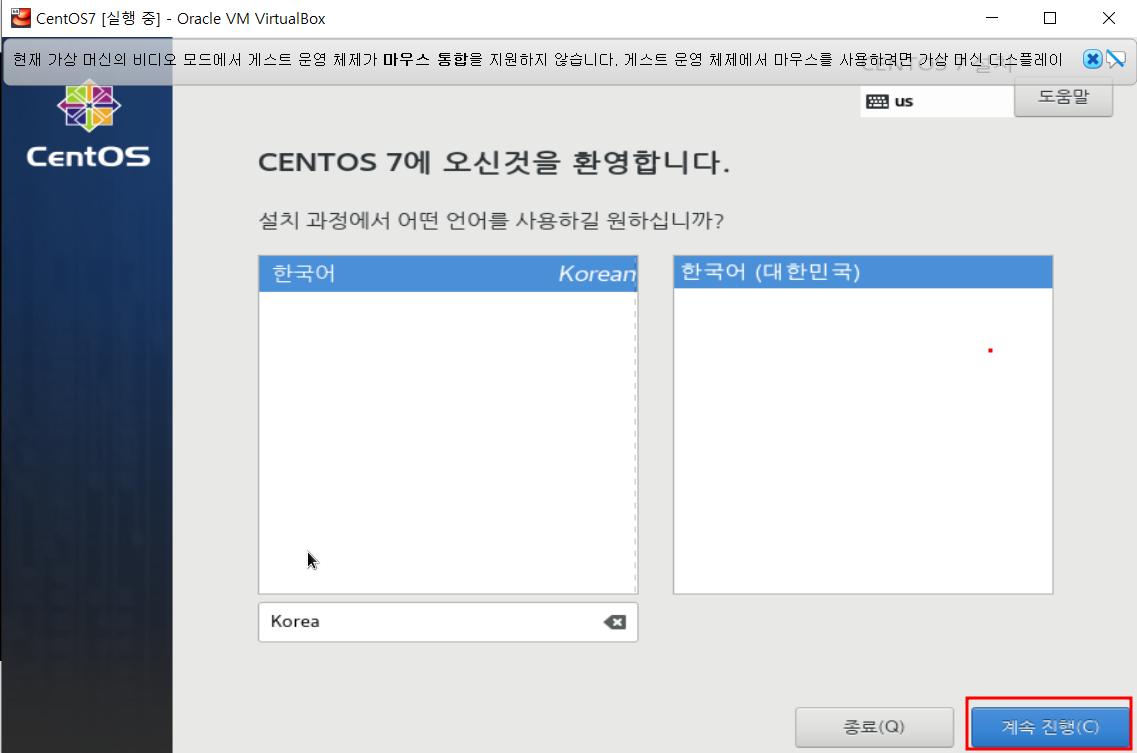This screenshot has width=1137, height=753.
Task: Click the CENTOS 7 welcome heading
Action: (x=494, y=162)
